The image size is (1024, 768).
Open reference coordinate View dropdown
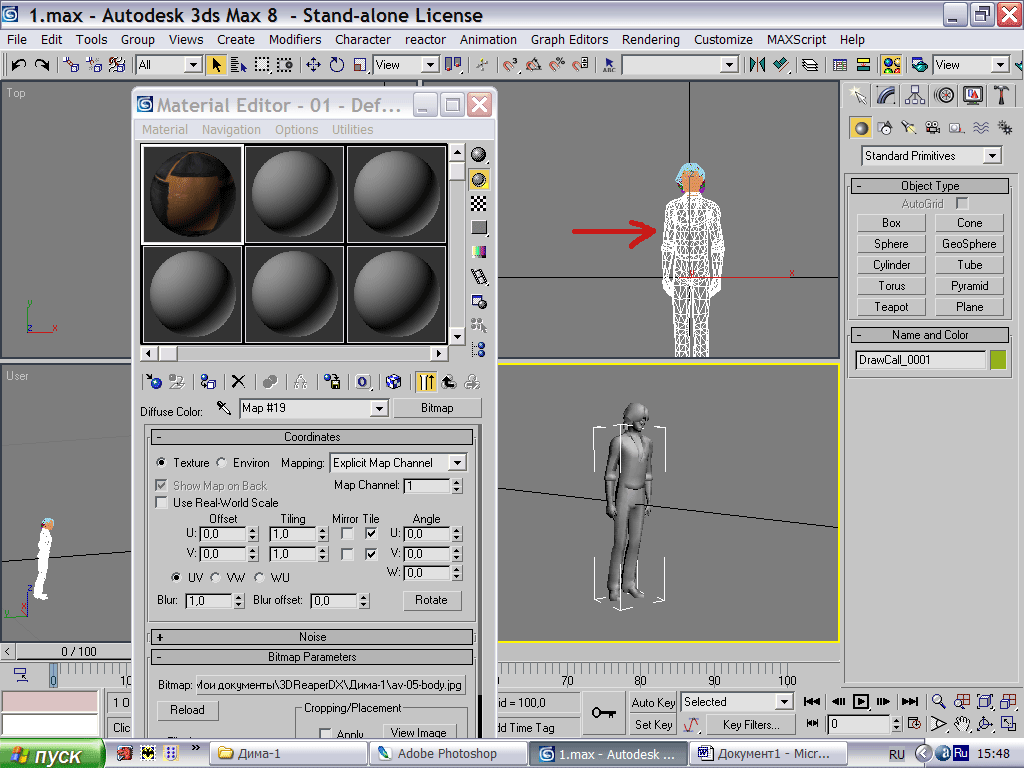(x=430, y=65)
